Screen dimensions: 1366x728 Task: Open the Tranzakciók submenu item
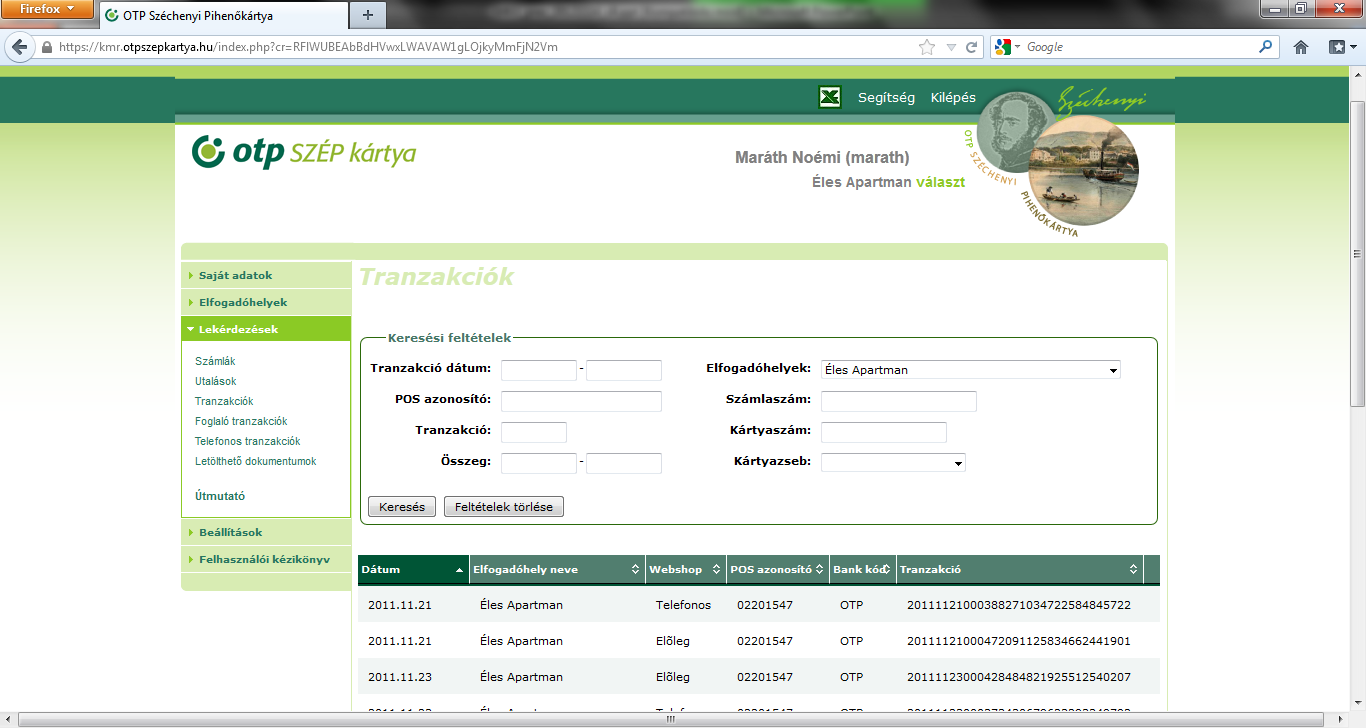[224, 401]
